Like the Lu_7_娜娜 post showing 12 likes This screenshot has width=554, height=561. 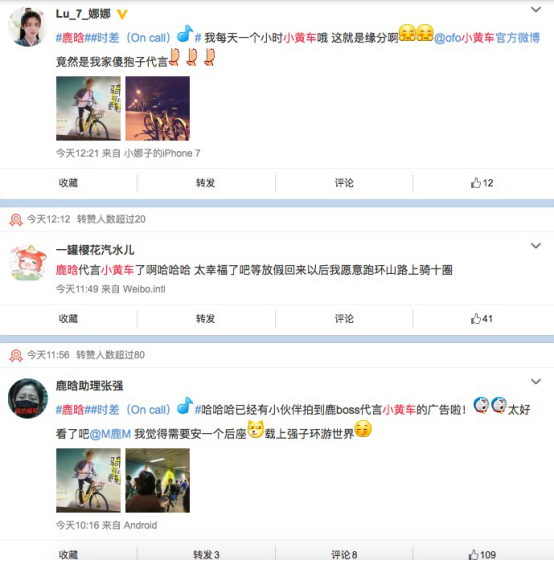pyautogui.click(x=482, y=183)
